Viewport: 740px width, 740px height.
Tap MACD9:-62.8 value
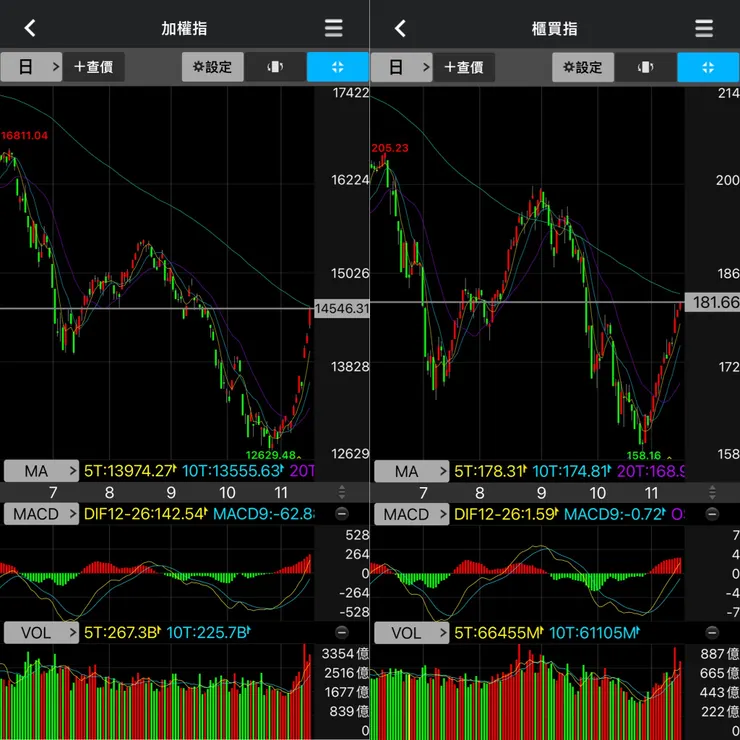click(264, 514)
